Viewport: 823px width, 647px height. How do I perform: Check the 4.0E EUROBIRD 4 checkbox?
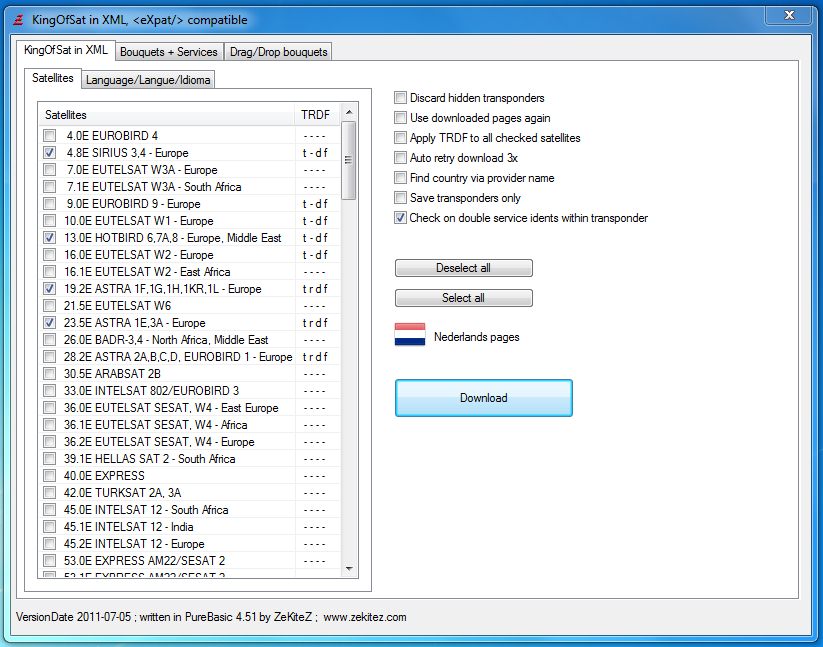[x=49, y=136]
